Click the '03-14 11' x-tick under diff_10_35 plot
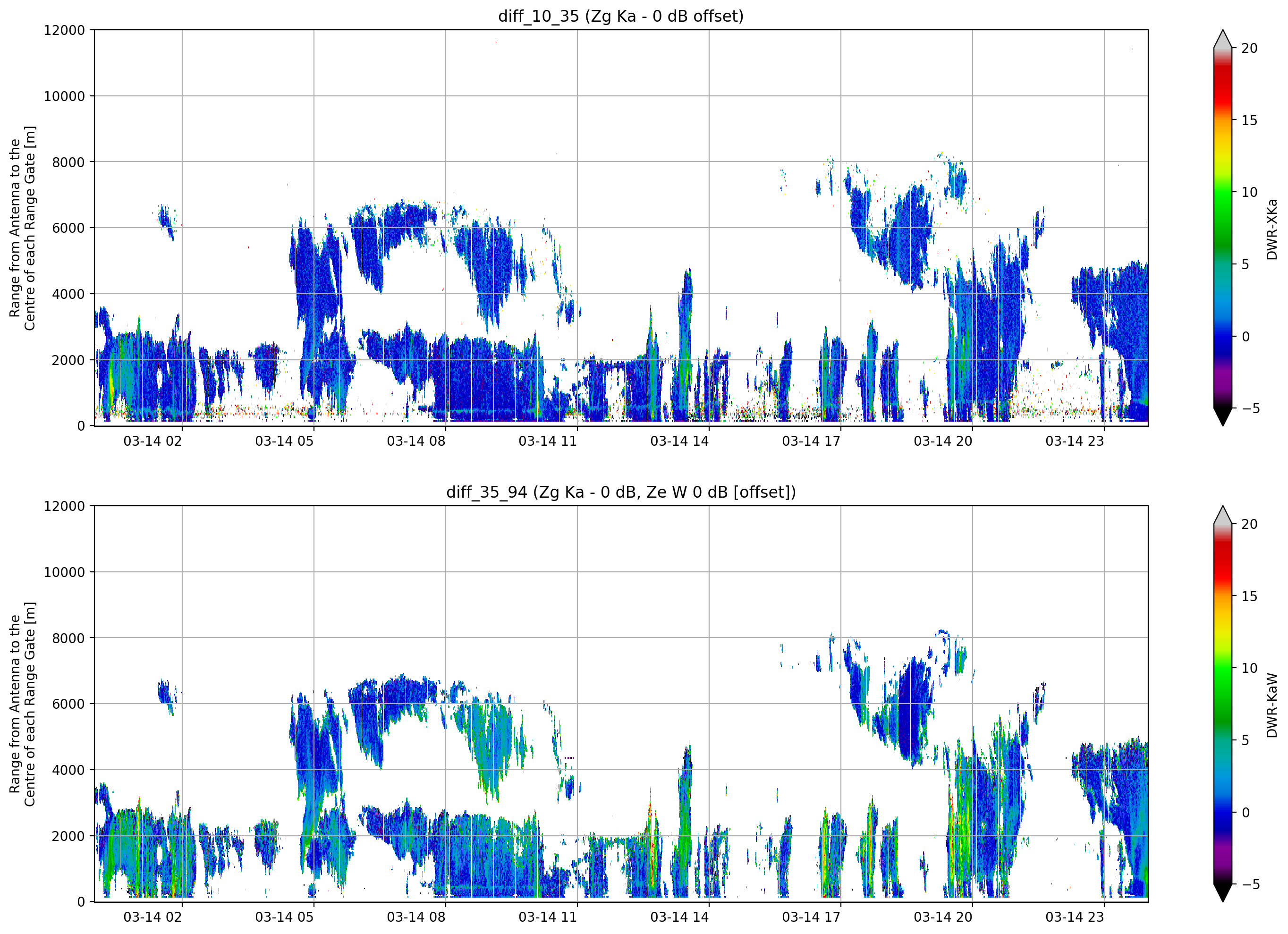The height and width of the screenshot is (934, 1288). 548,441
